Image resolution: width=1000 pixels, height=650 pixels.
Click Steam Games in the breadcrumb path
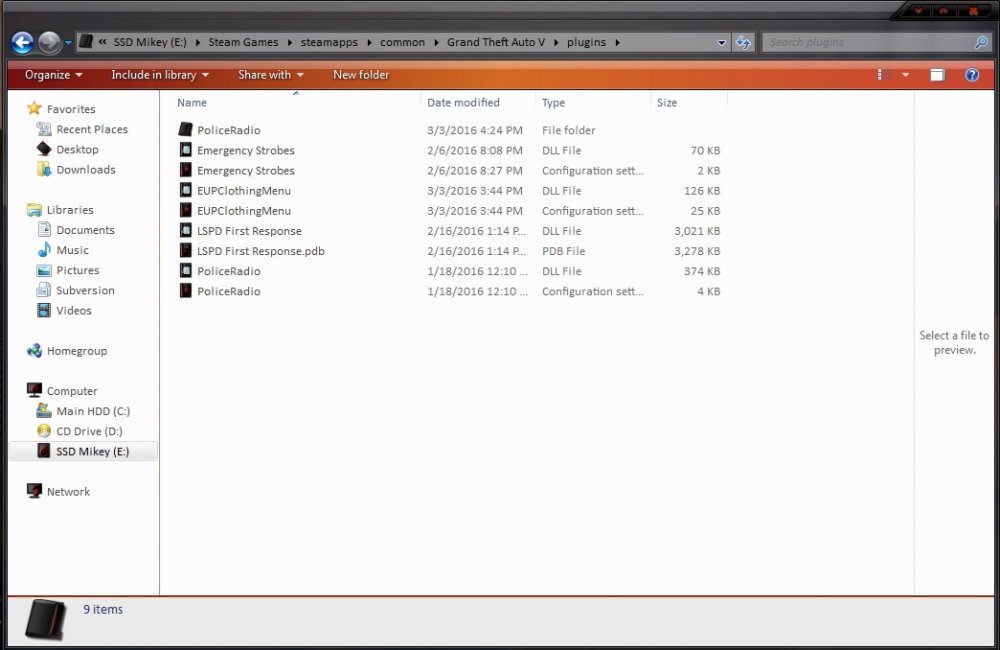[243, 42]
